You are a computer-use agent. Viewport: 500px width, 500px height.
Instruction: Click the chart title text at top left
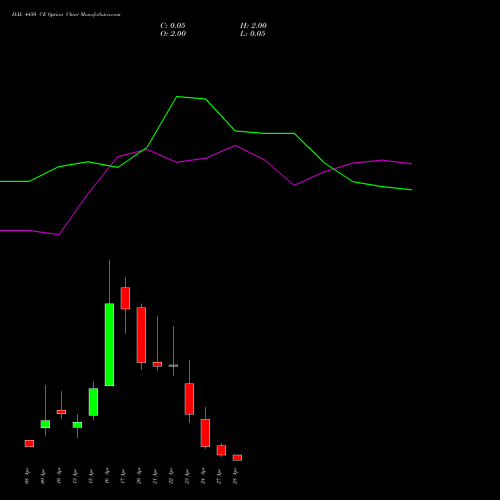coord(66,15)
